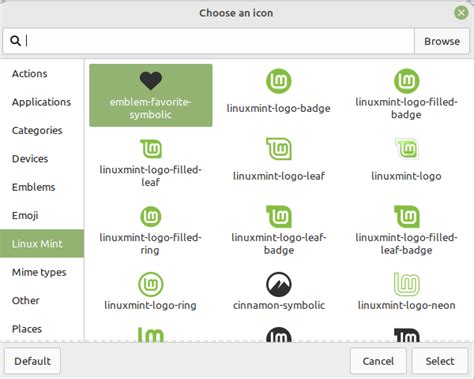
Task: Choose the black circular lm icon in bottom row
Action: point(279,335)
